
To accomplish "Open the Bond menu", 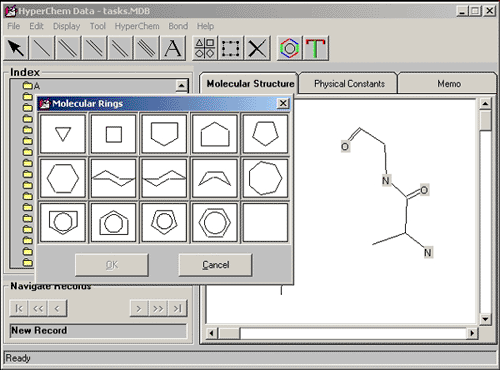I will 178,26.
